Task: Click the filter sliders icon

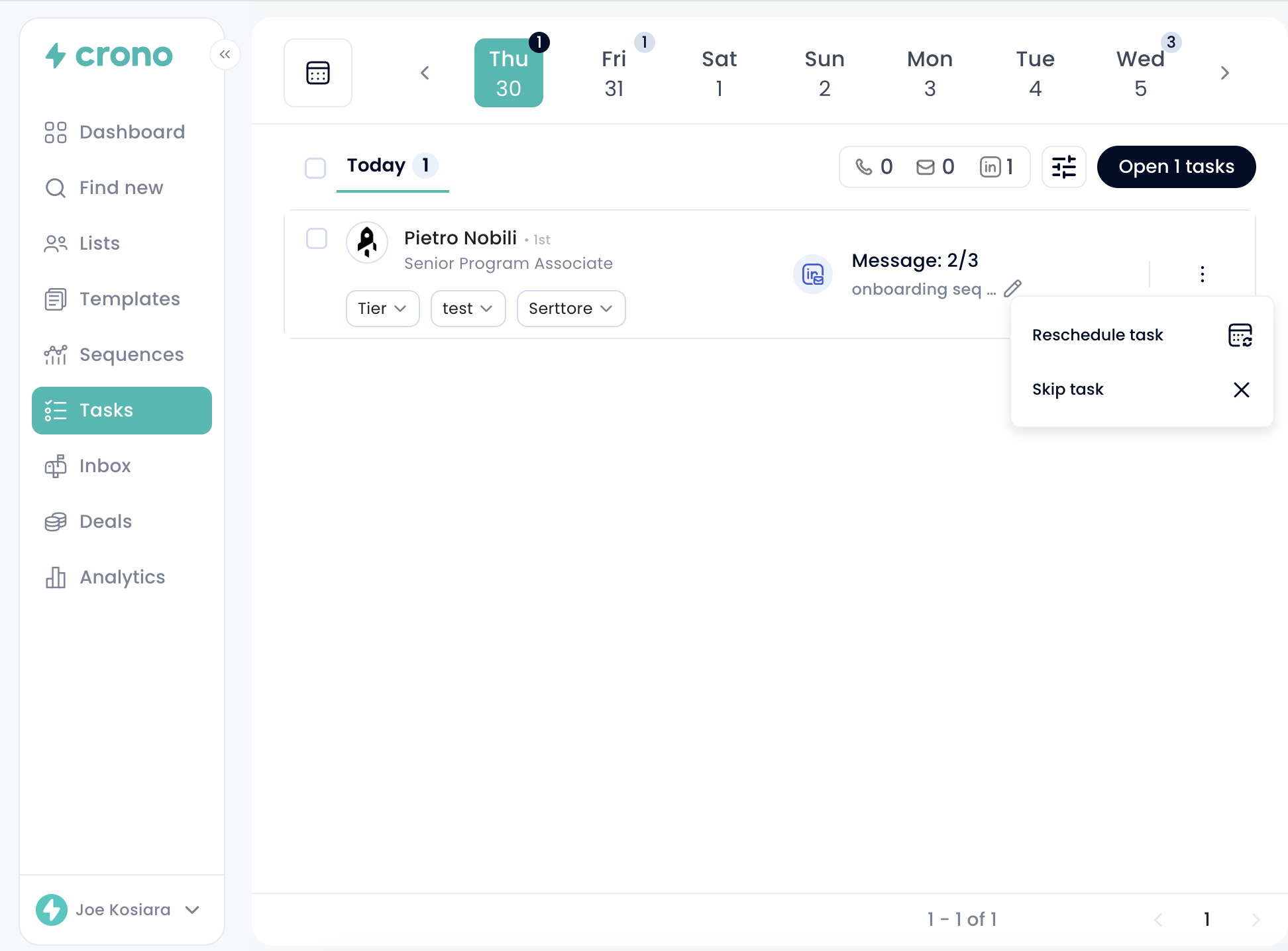Action: click(1063, 167)
